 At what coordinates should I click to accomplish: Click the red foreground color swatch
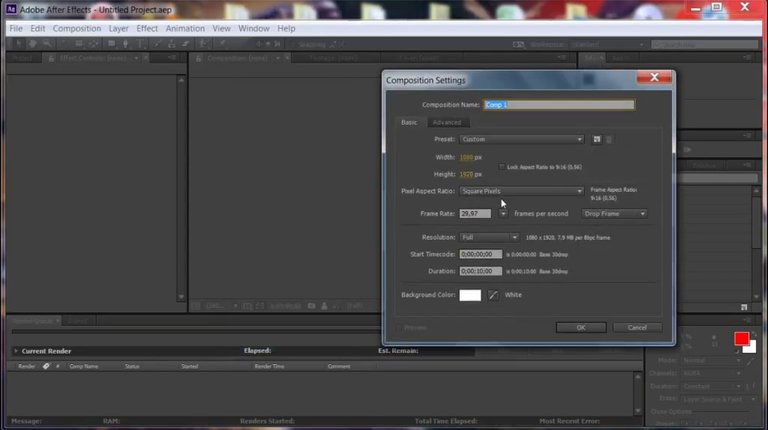(x=741, y=338)
